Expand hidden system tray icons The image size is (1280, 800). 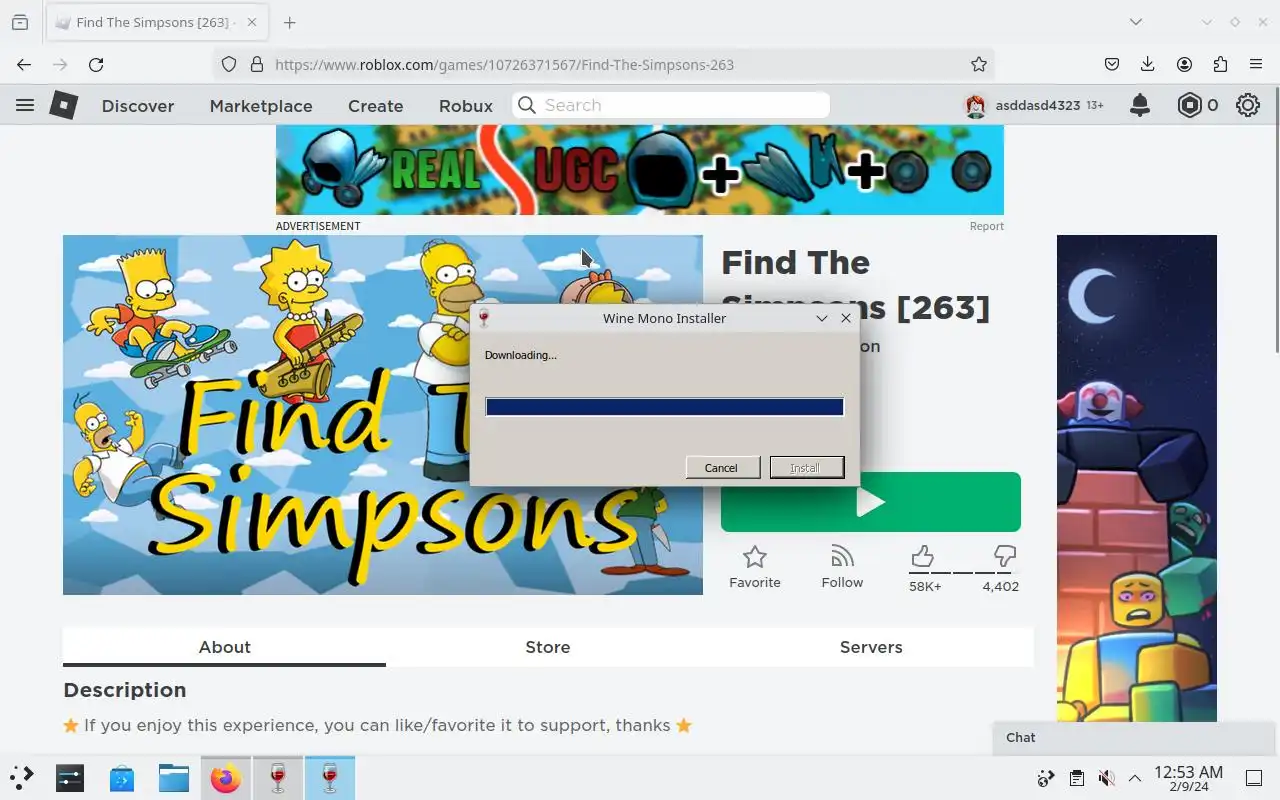point(1135,778)
